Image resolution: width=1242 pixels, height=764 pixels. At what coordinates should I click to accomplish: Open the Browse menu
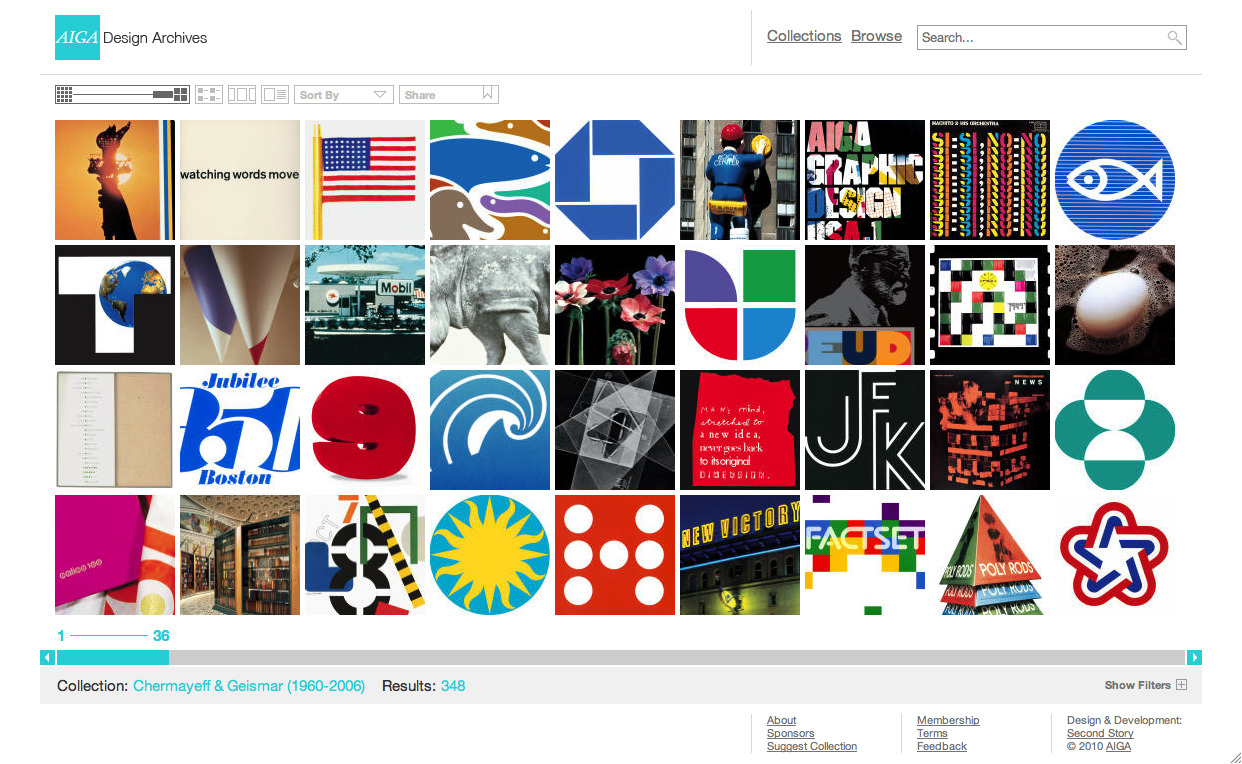click(876, 36)
